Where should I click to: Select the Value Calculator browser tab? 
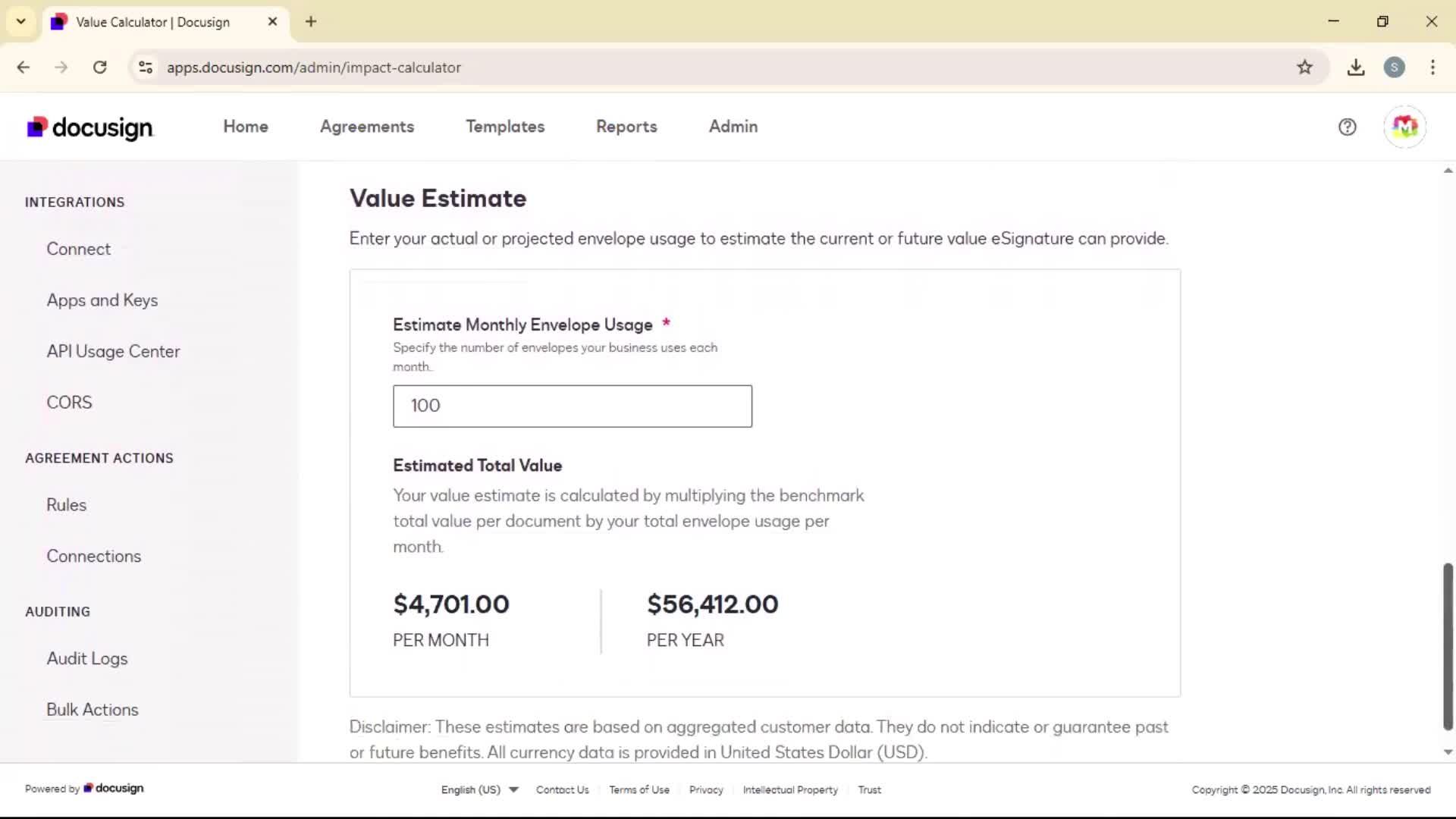pos(165,22)
